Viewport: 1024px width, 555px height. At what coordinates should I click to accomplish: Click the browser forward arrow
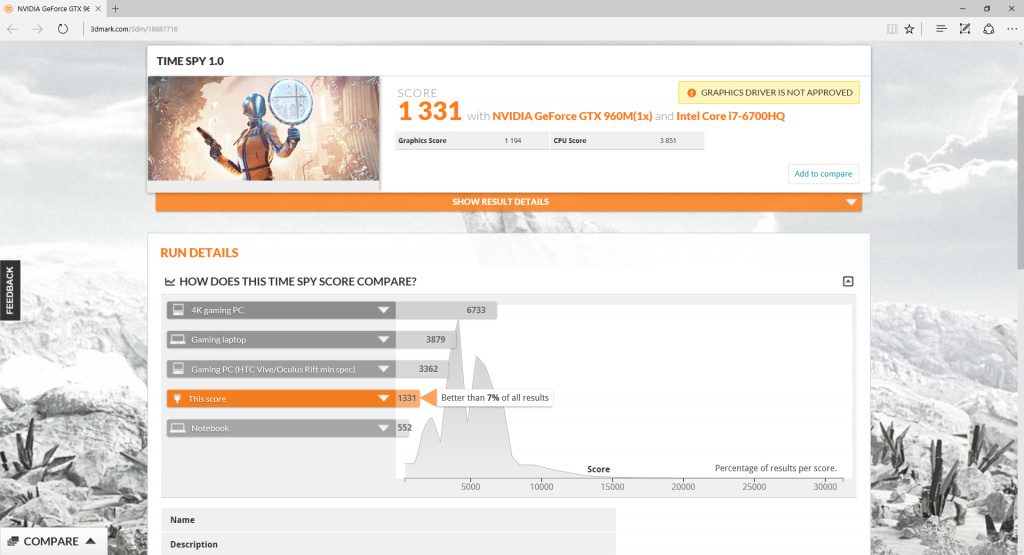coord(37,29)
